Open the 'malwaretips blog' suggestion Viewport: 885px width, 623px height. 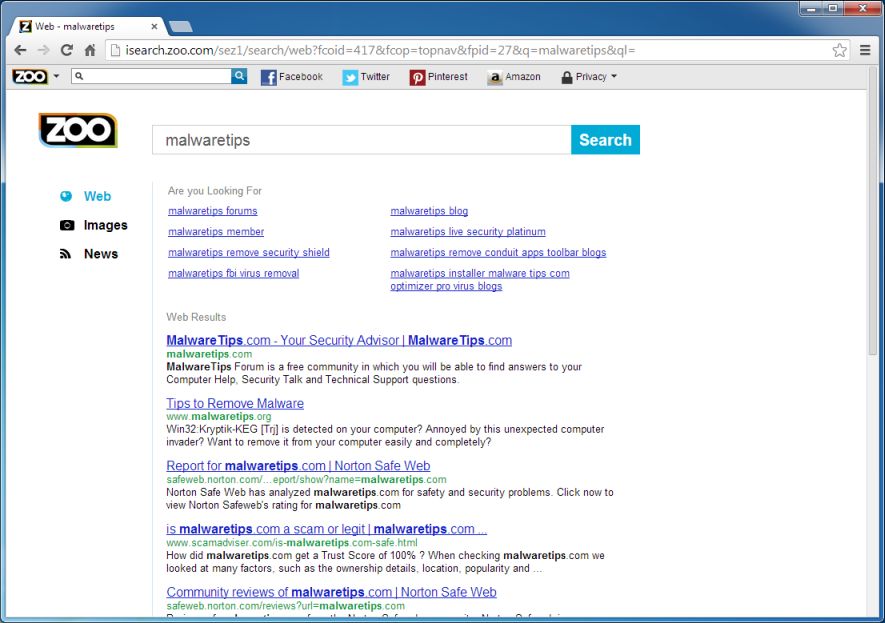[429, 211]
